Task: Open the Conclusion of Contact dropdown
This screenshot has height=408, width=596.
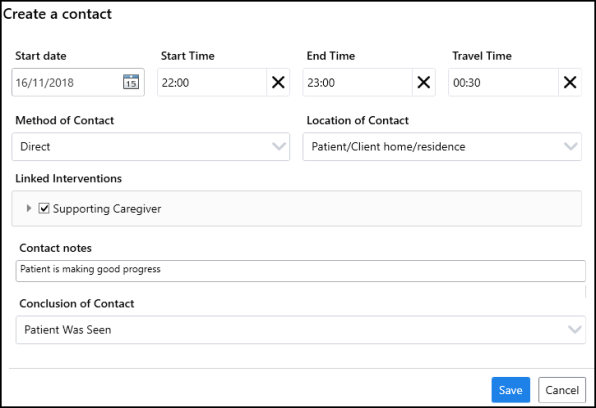Action: click(x=300, y=330)
